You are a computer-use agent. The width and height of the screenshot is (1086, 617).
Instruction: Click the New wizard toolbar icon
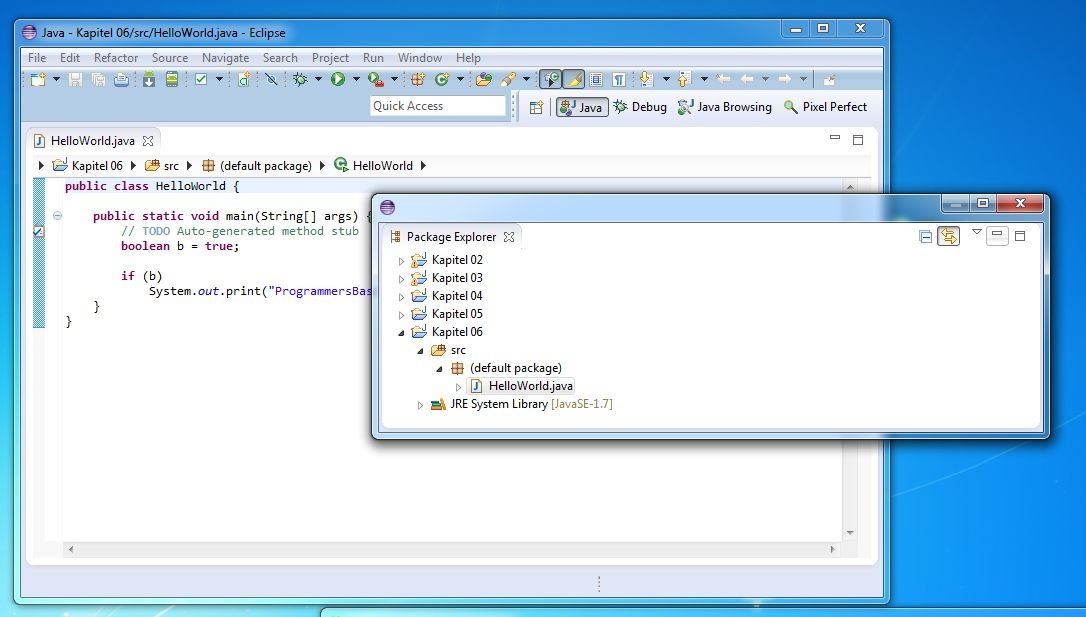pos(38,80)
